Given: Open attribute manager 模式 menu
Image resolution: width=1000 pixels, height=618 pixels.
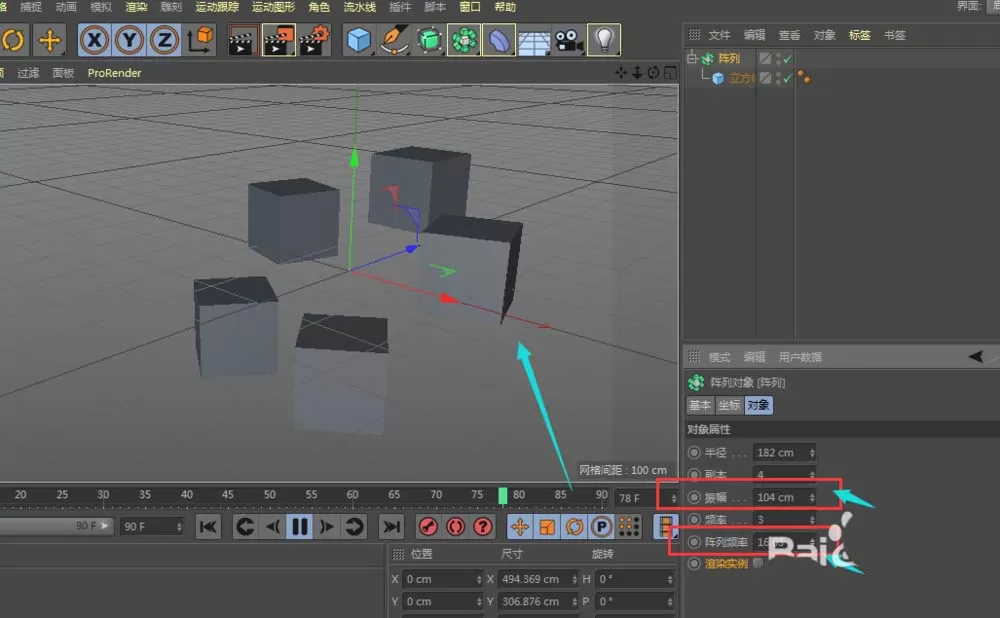Looking at the screenshot, I should click(x=719, y=357).
